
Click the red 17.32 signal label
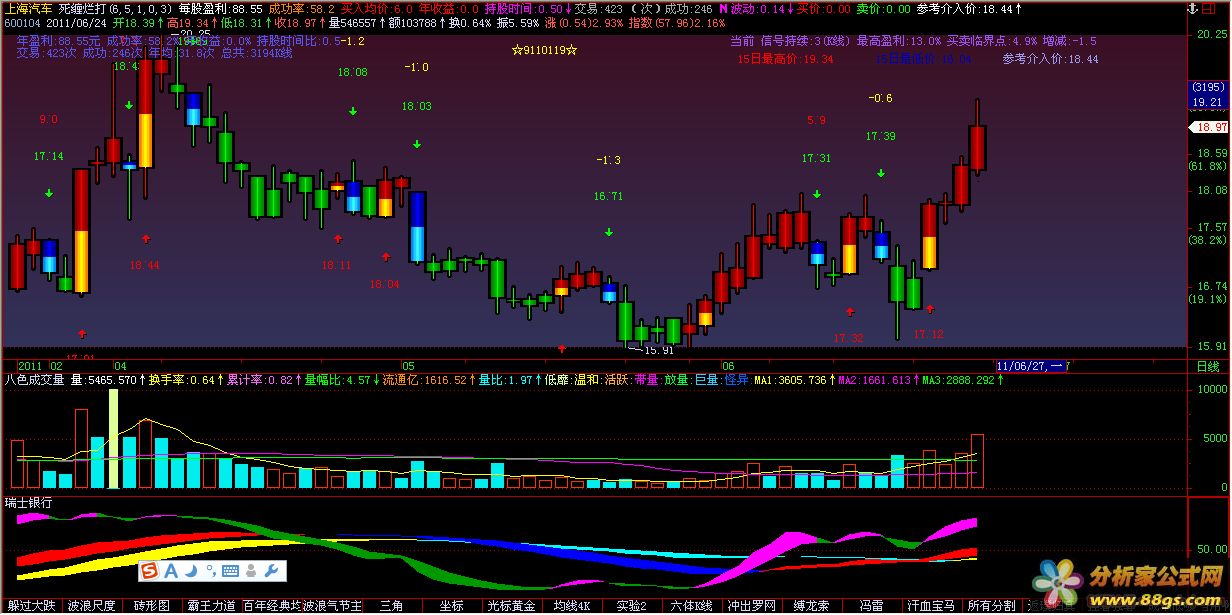(x=848, y=338)
